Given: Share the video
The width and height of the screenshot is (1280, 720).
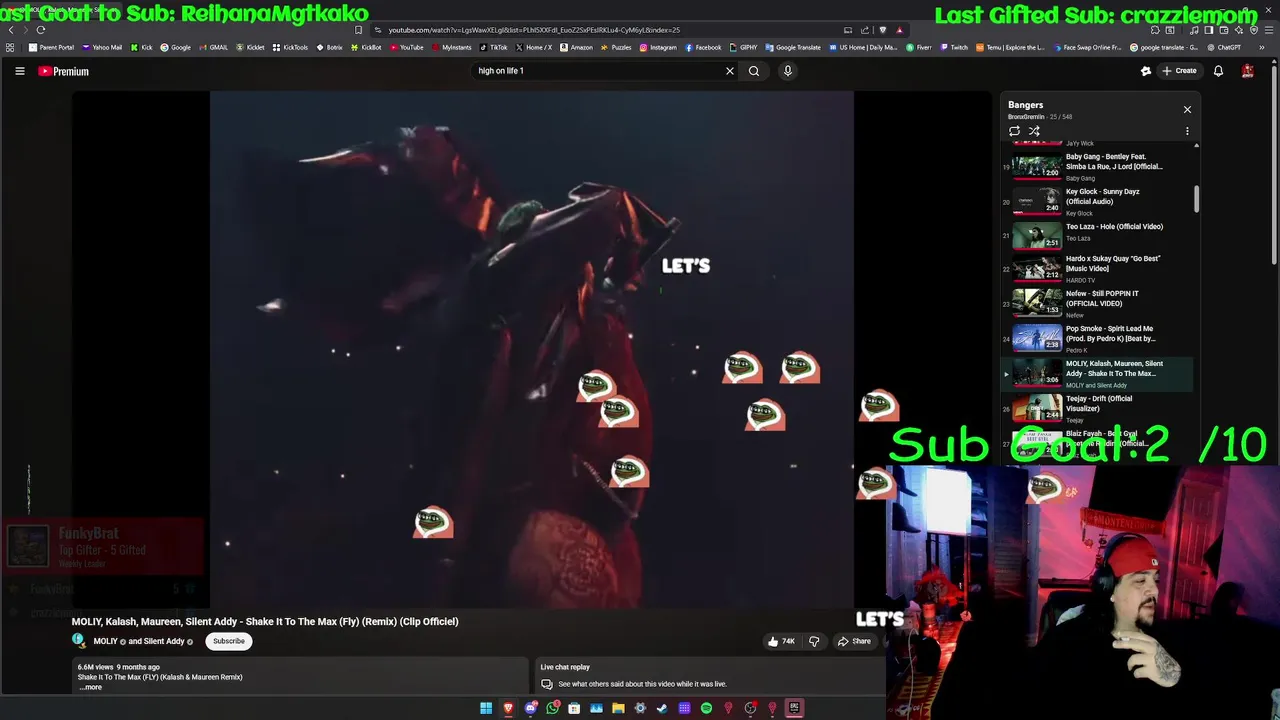Looking at the screenshot, I should pyautogui.click(x=854, y=641).
